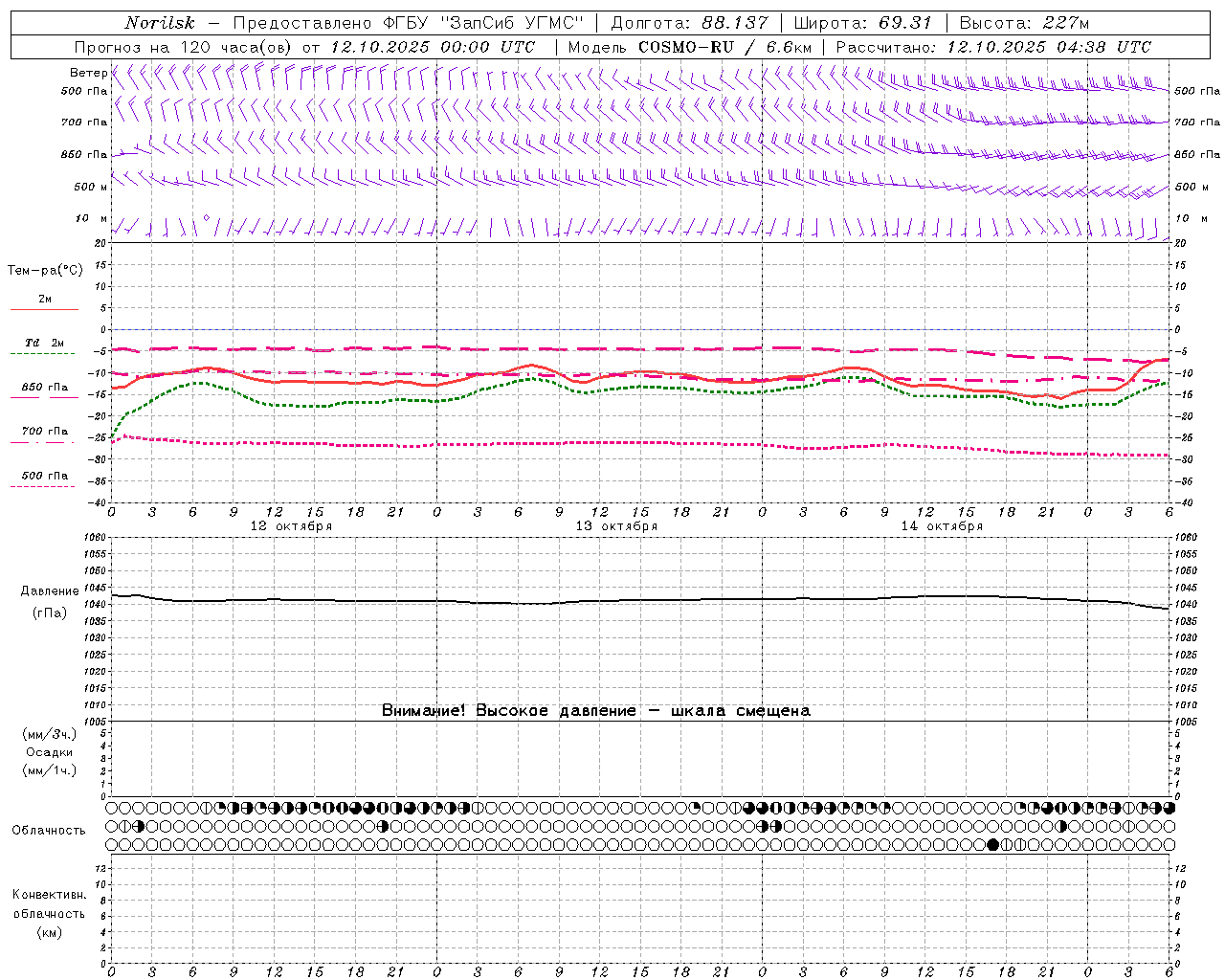This screenshot has width=1225, height=980.
Task: Click the '(гПа)' unit under Давление
Action: [50, 613]
